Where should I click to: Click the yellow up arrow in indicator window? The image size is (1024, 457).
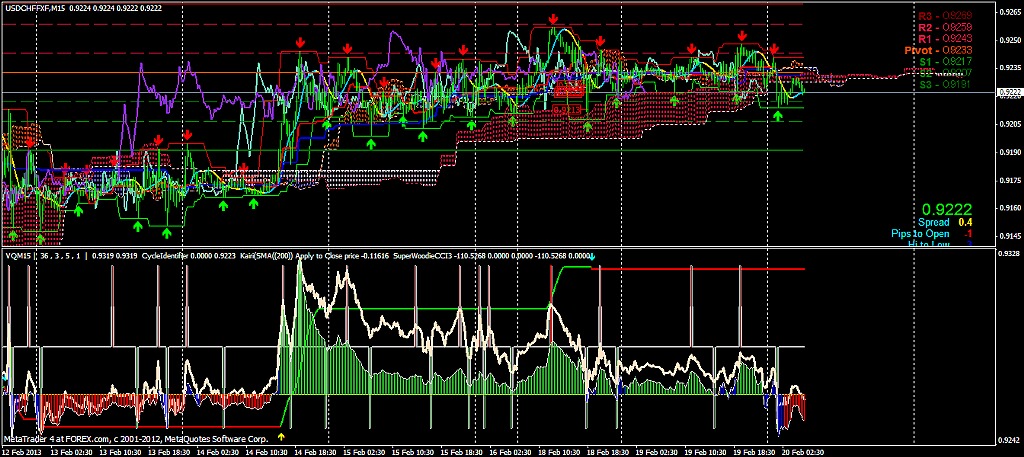[x=281, y=436]
